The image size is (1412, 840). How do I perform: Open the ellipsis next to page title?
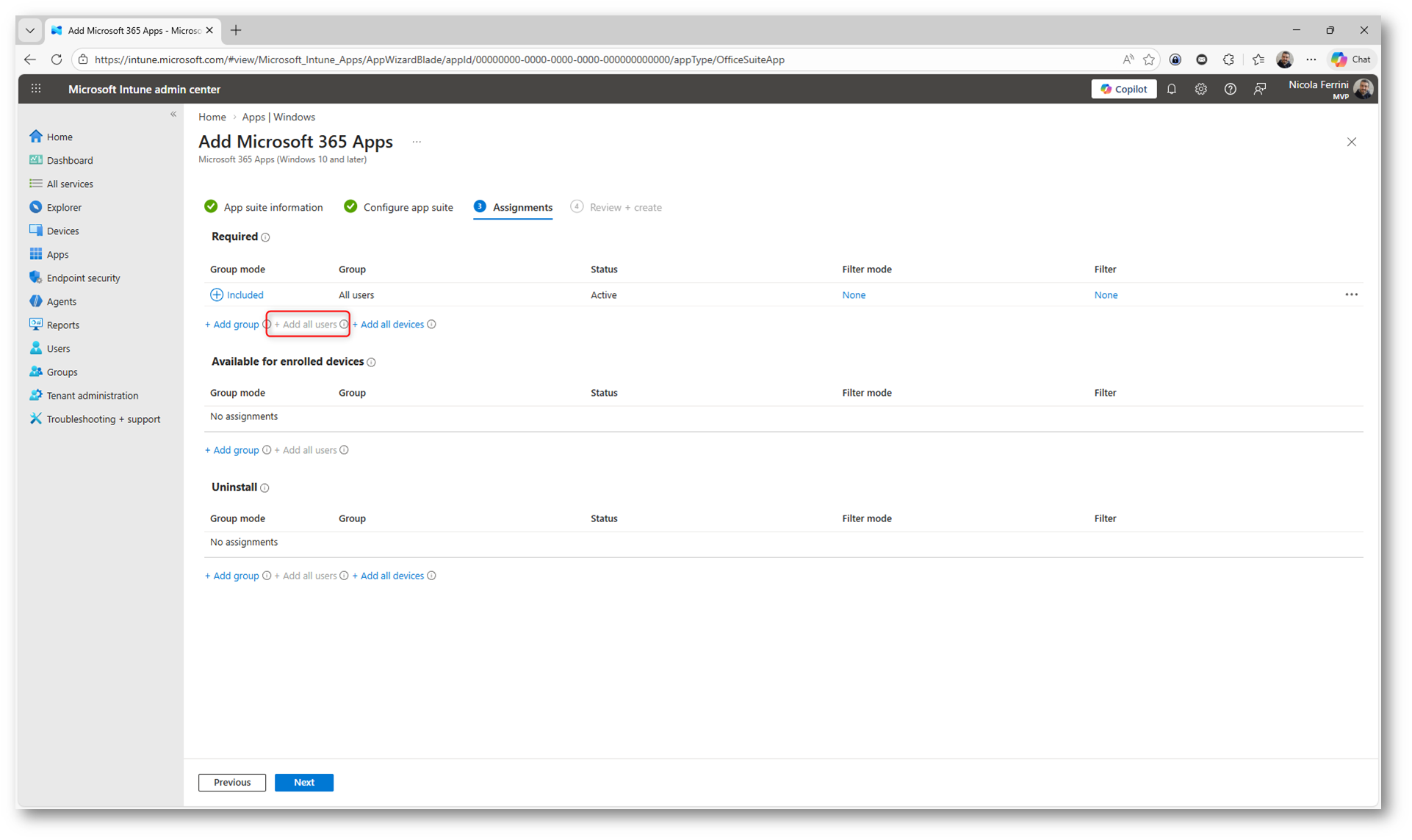tap(417, 142)
